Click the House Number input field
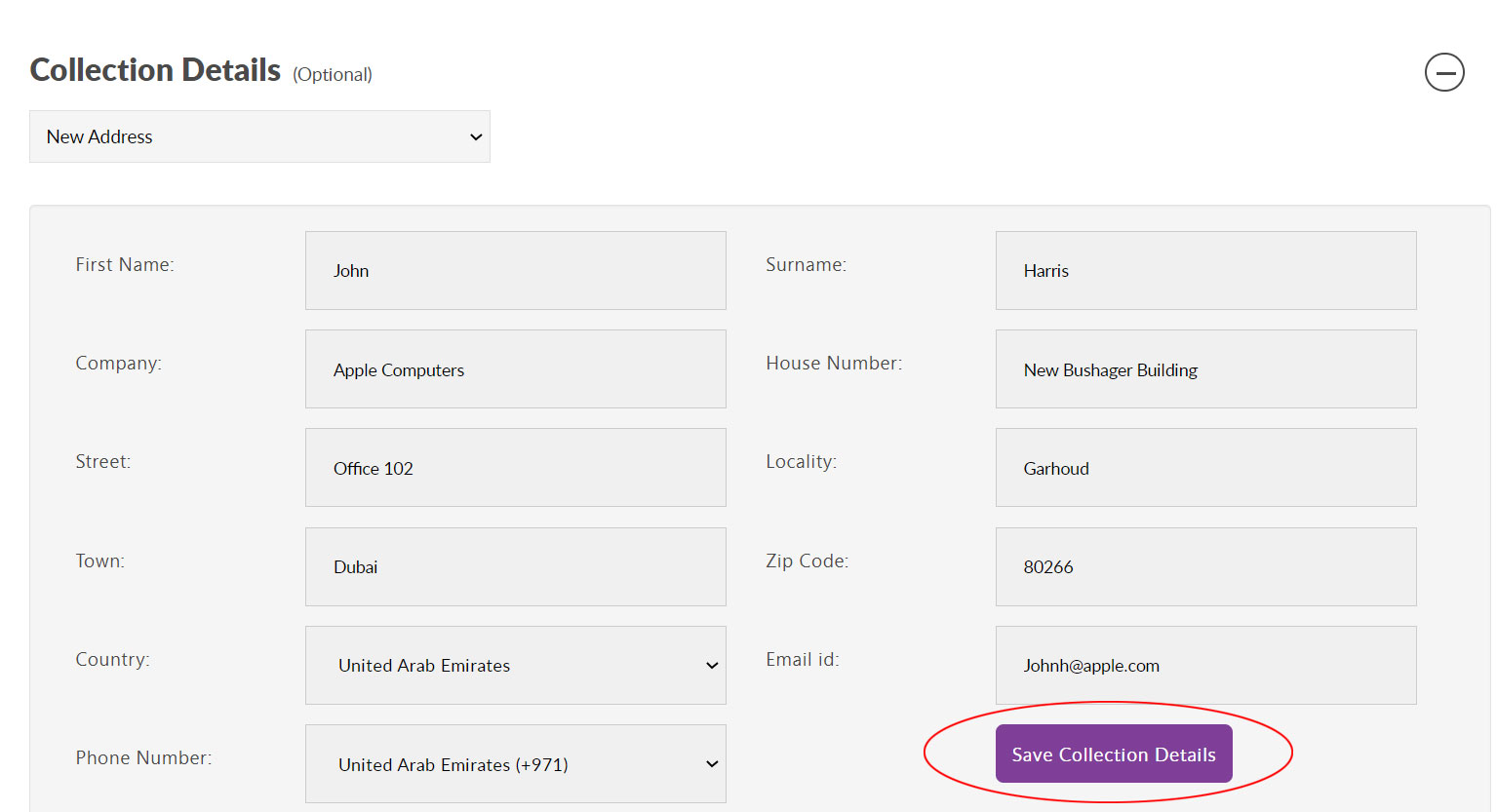 click(1205, 369)
